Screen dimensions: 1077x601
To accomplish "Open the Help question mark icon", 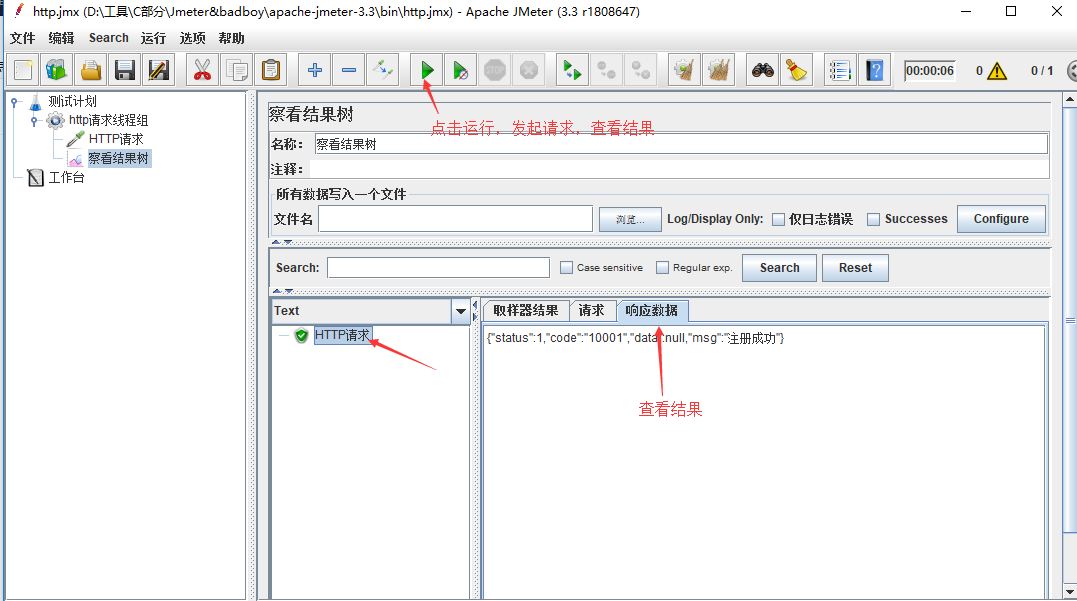I will pos(875,70).
